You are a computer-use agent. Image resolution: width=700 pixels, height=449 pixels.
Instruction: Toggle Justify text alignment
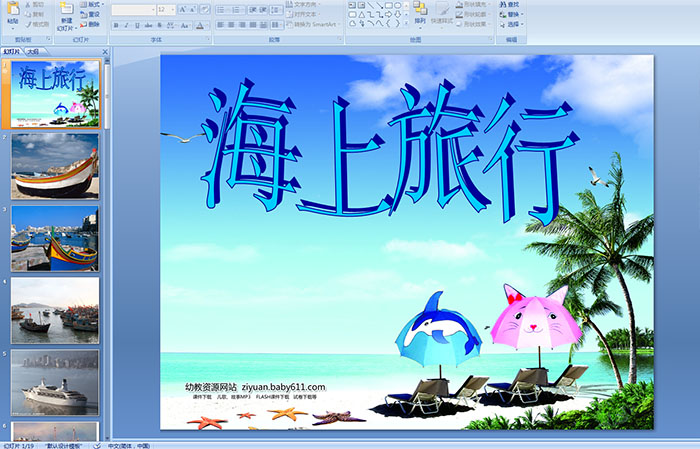(x=253, y=25)
